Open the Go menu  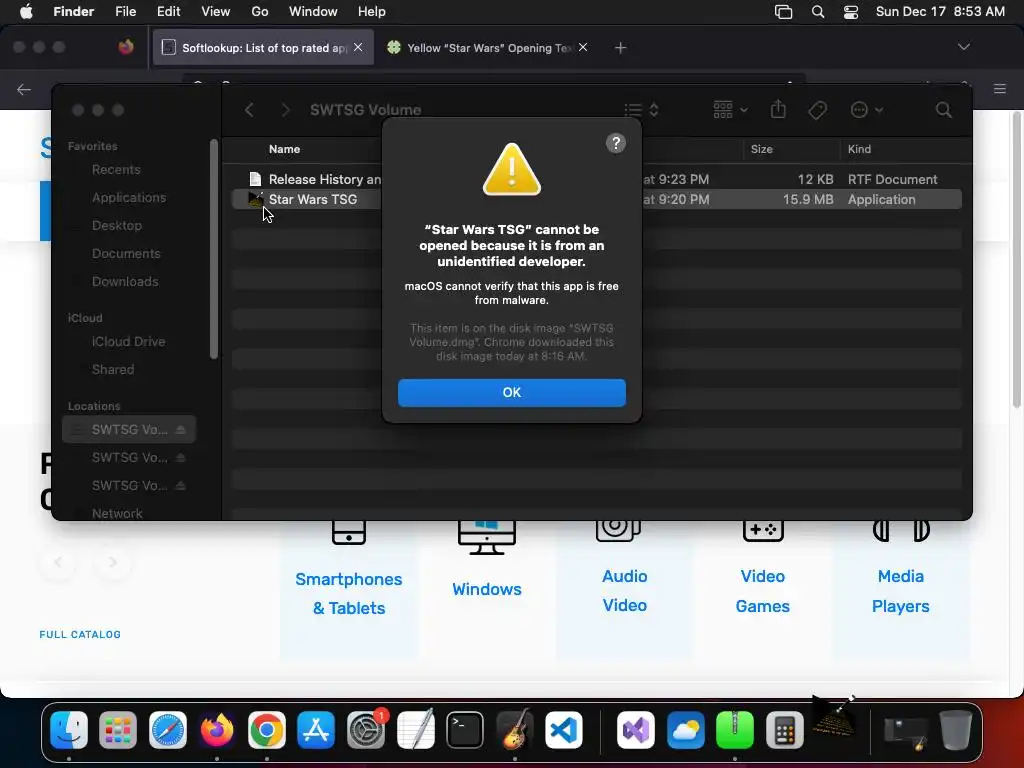(x=259, y=11)
